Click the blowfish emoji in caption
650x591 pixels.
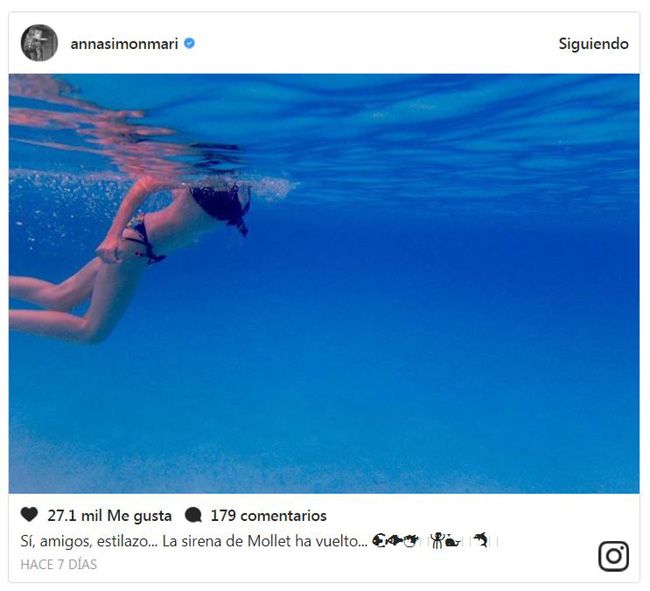pyautogui.click(x=411, y=540)
